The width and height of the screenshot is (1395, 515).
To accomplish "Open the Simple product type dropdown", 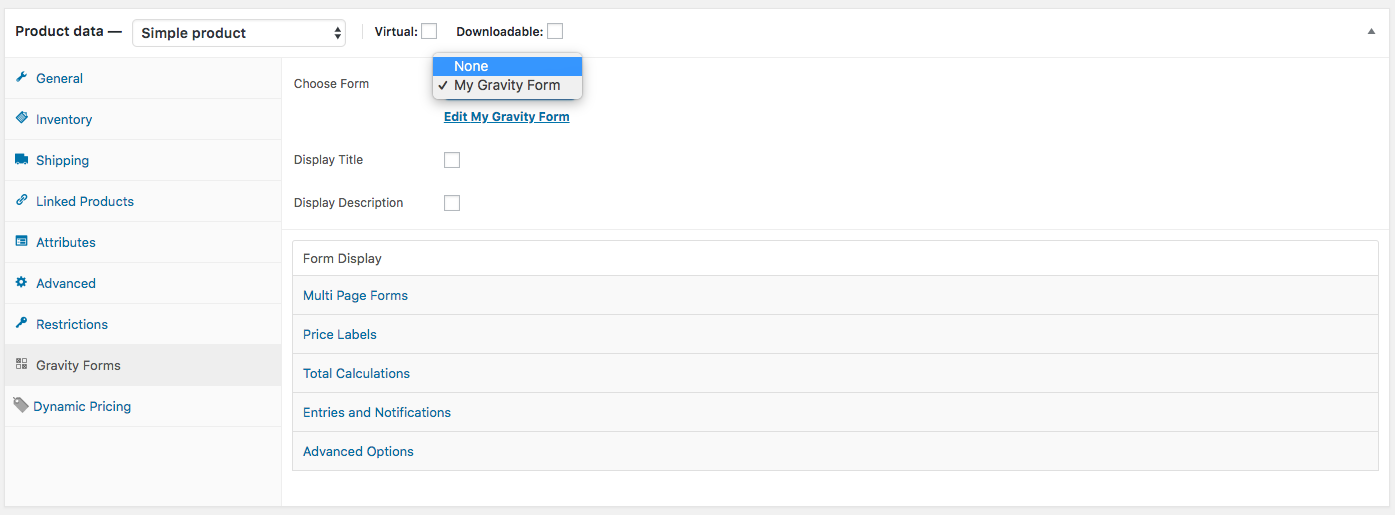I will coord(239,33).
